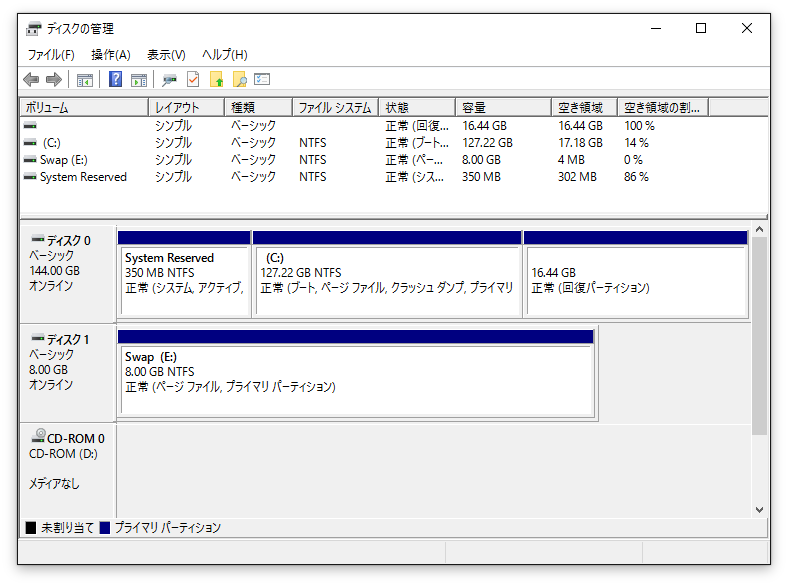Sort by 種類 column header
788x586 pixels.
click(258, 108)
